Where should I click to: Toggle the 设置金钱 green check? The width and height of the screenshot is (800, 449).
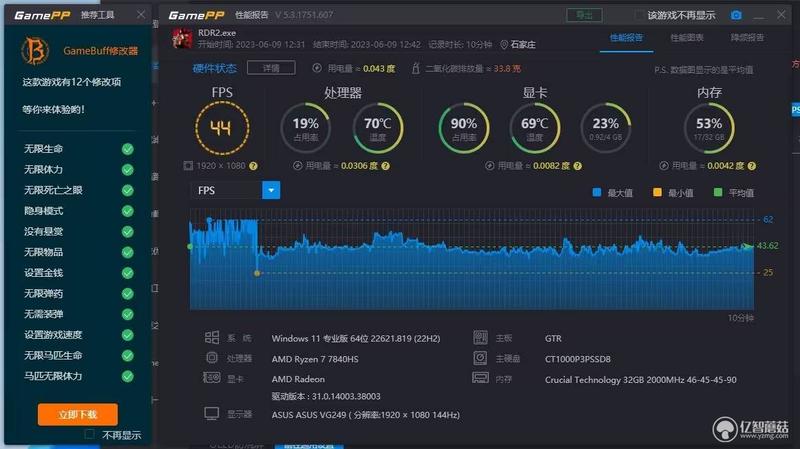click(128, 273)
